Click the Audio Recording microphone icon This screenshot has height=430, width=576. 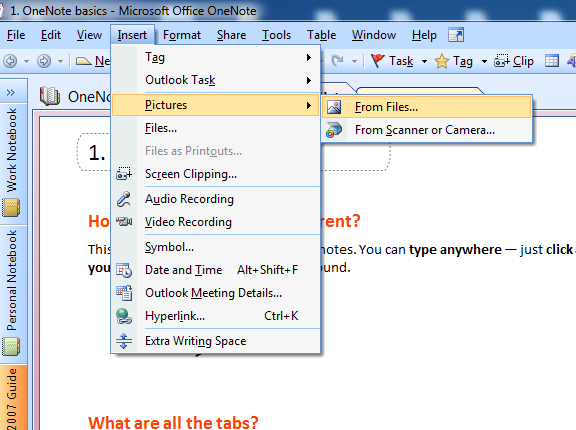[x=124, y=199]
